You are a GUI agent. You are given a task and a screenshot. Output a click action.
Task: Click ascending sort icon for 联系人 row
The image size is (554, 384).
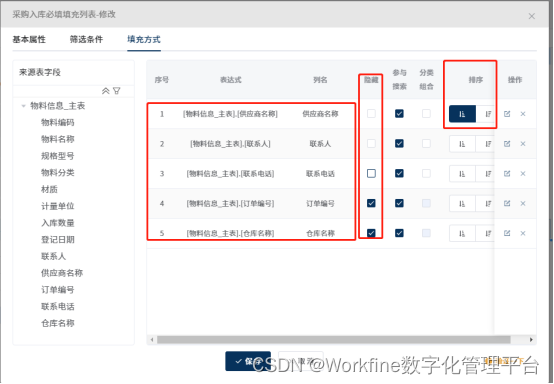coord(462,144)
